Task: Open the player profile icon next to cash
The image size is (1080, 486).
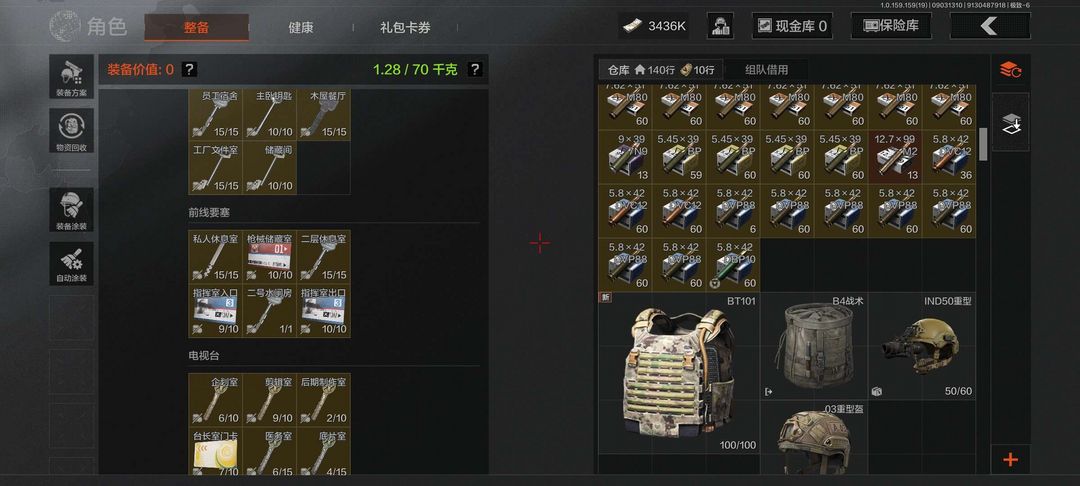Action: click(x=720, y=26)
